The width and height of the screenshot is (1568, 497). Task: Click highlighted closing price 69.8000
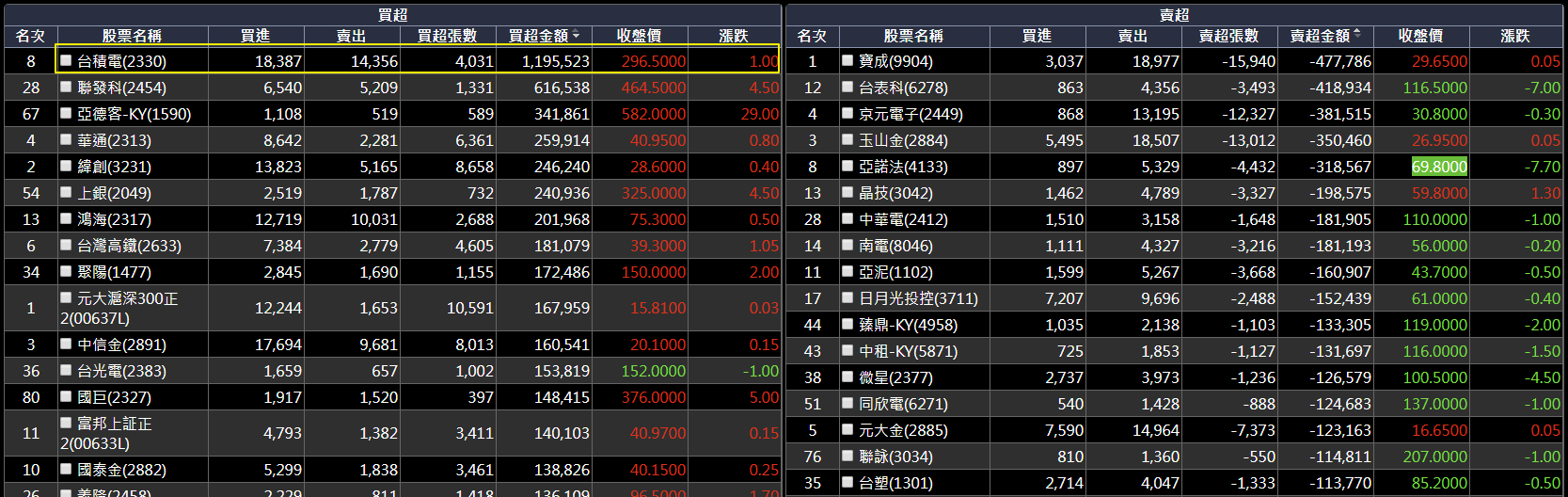point(1439,167)
